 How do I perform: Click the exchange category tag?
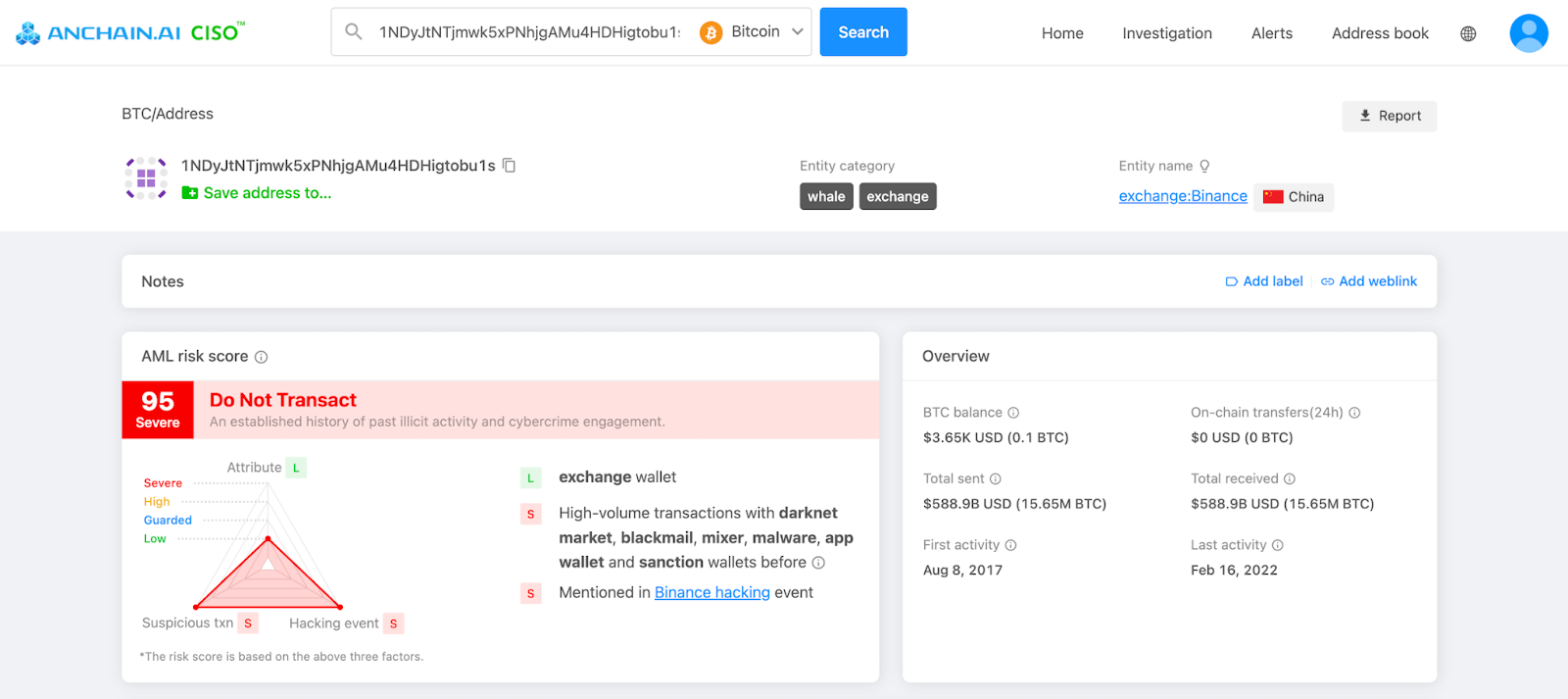pos(898,196)
